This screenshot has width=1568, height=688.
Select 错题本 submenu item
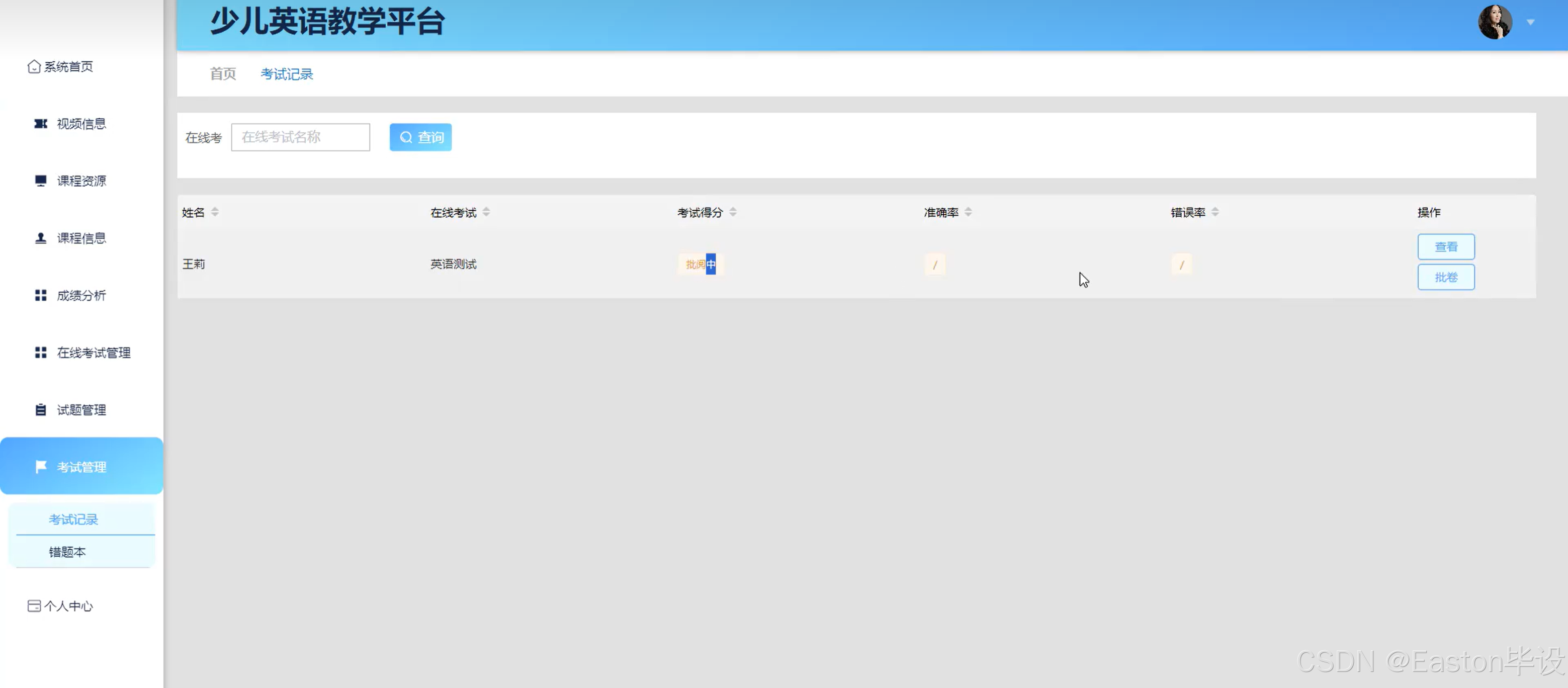click(81, 552)
